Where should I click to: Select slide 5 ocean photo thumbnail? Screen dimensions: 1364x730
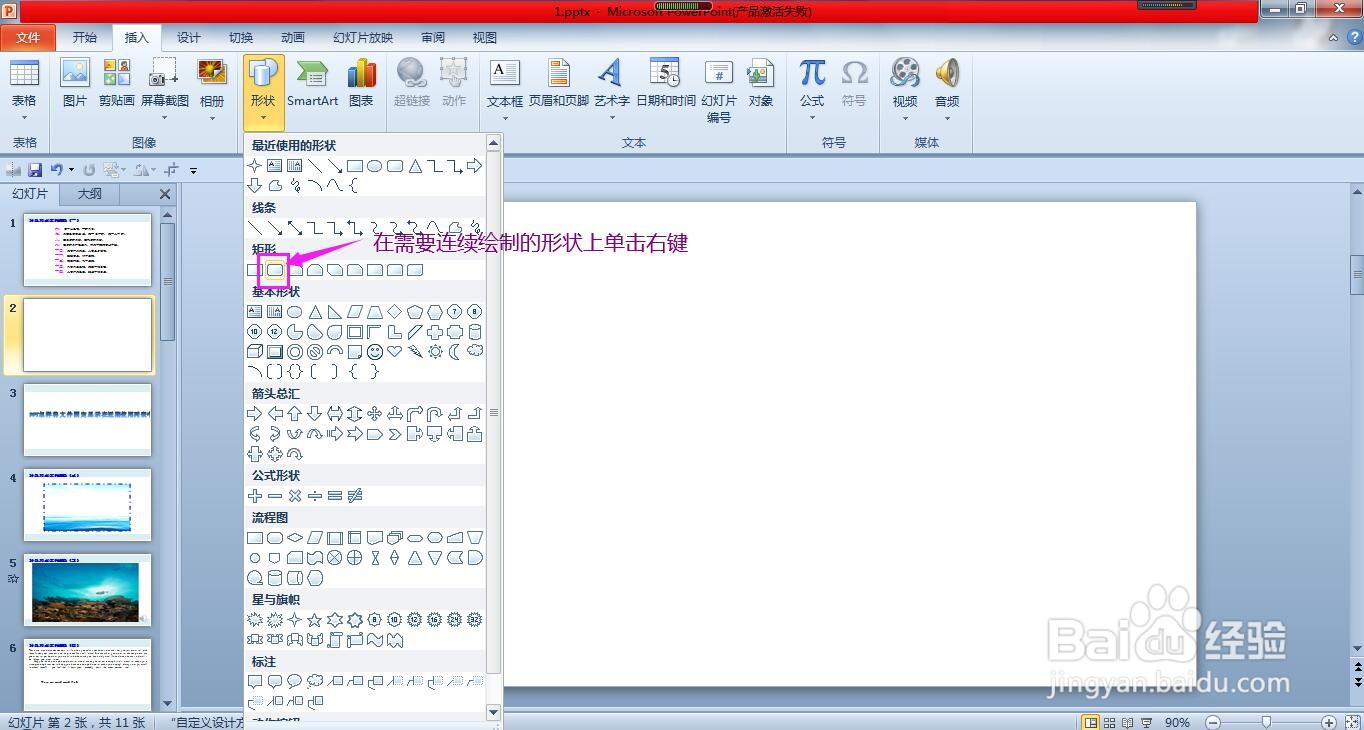[x=87, y=591]
